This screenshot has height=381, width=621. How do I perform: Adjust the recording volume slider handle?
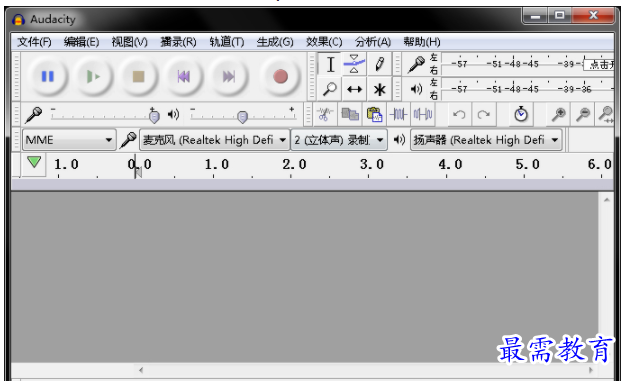point(154,116)
